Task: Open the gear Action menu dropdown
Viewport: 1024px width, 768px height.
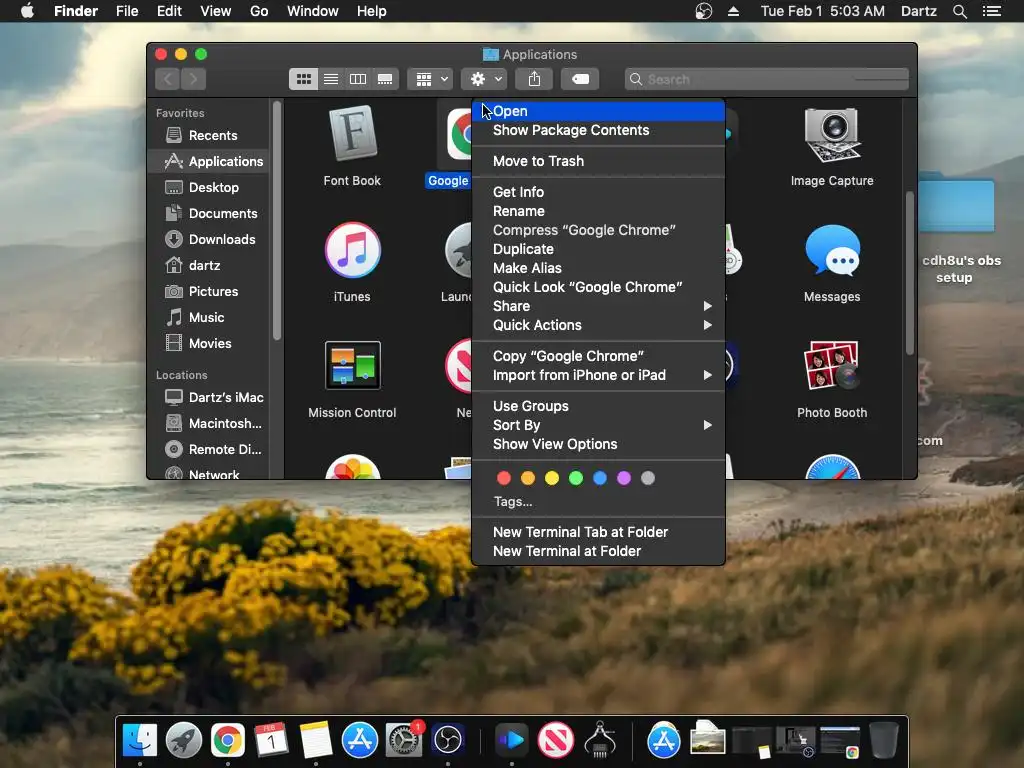Action: [484, 79]
